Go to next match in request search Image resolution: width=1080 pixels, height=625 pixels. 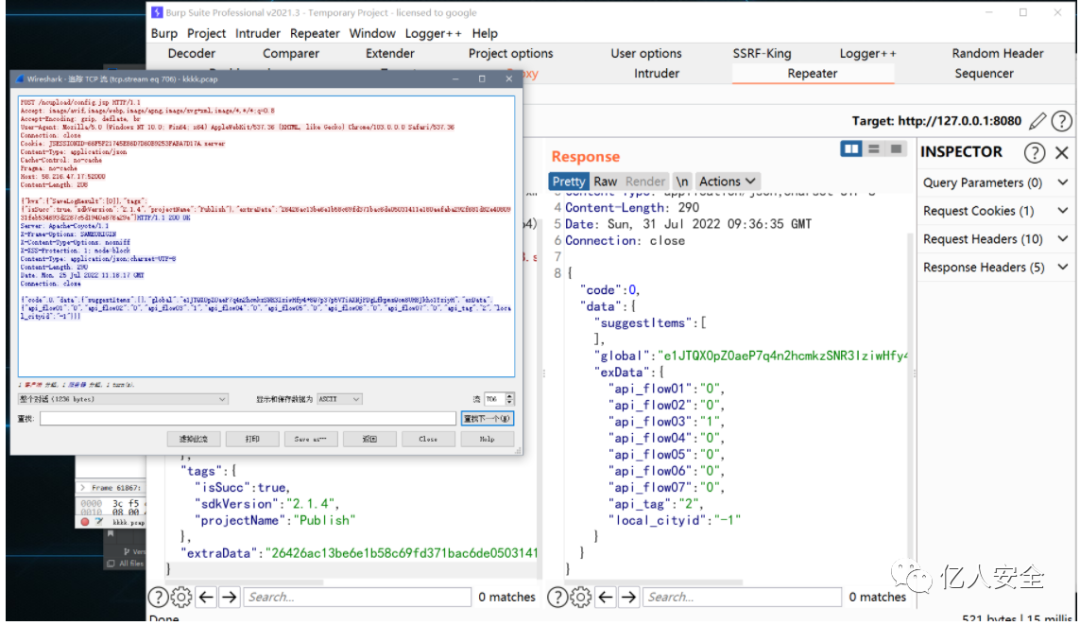229,597
